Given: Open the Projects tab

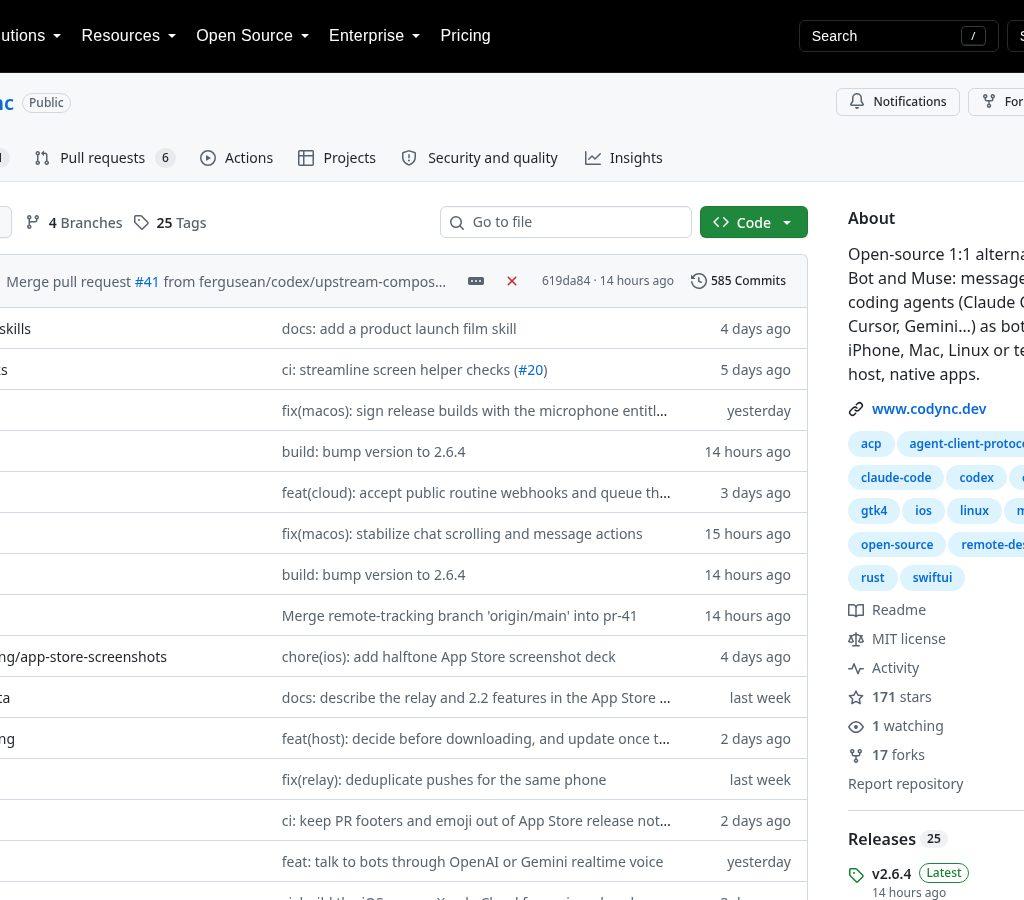Looking at the screenshot, I should coord(337,158).
